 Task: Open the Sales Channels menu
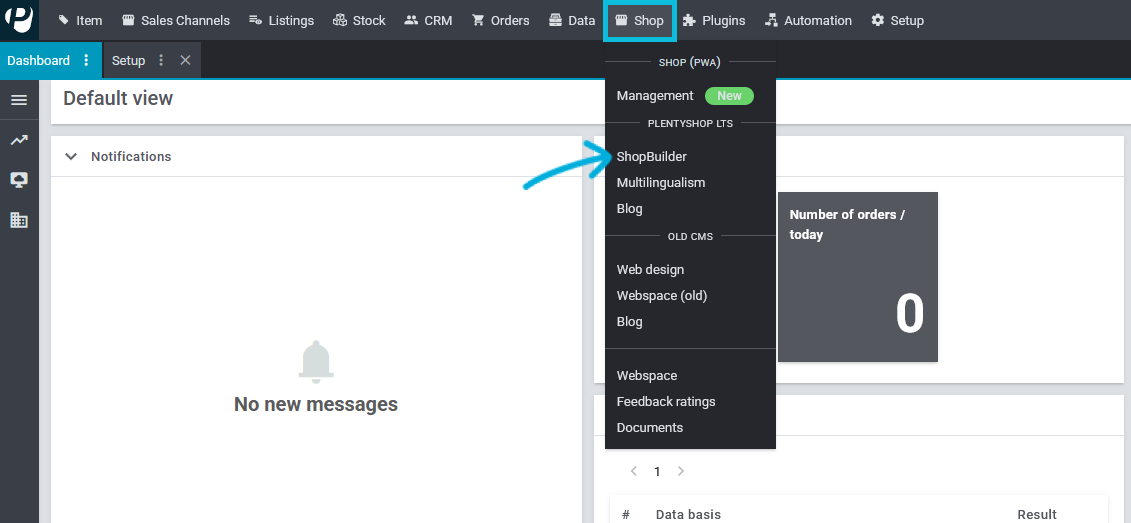coord(176,20)
